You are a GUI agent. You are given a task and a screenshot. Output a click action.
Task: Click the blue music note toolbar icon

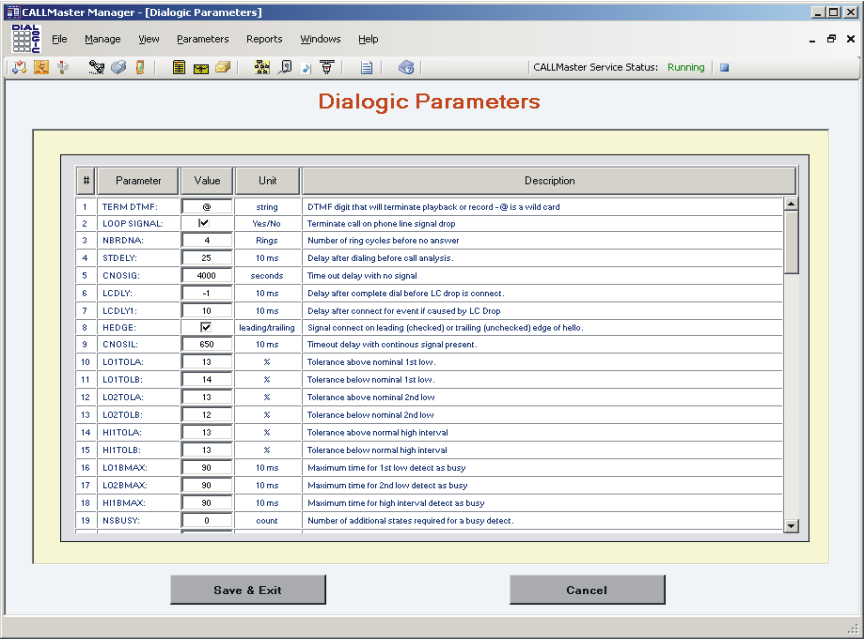click(x=306, y=68)
